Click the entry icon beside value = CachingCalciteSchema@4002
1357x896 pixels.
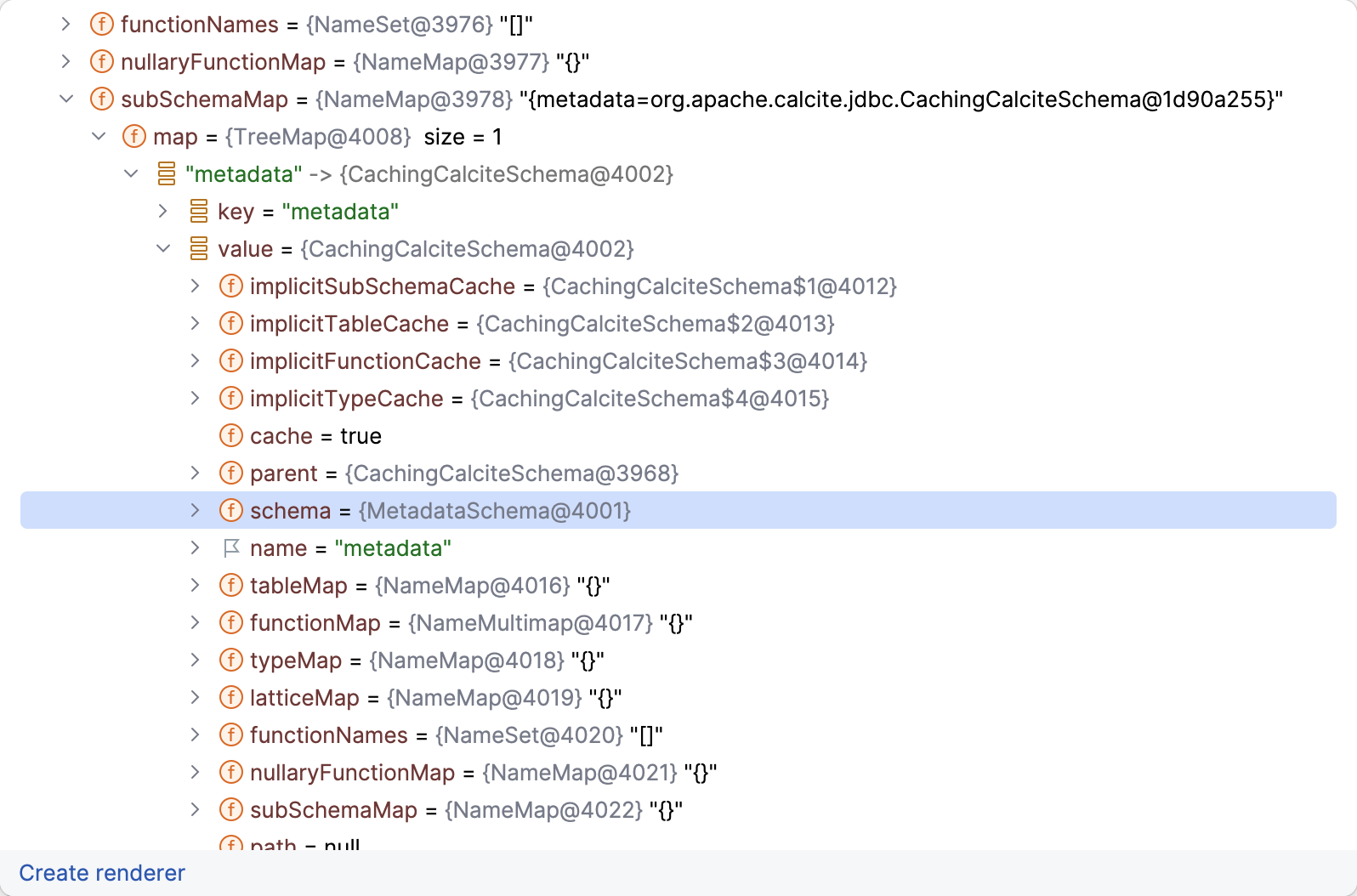click(x=198, y=249)
